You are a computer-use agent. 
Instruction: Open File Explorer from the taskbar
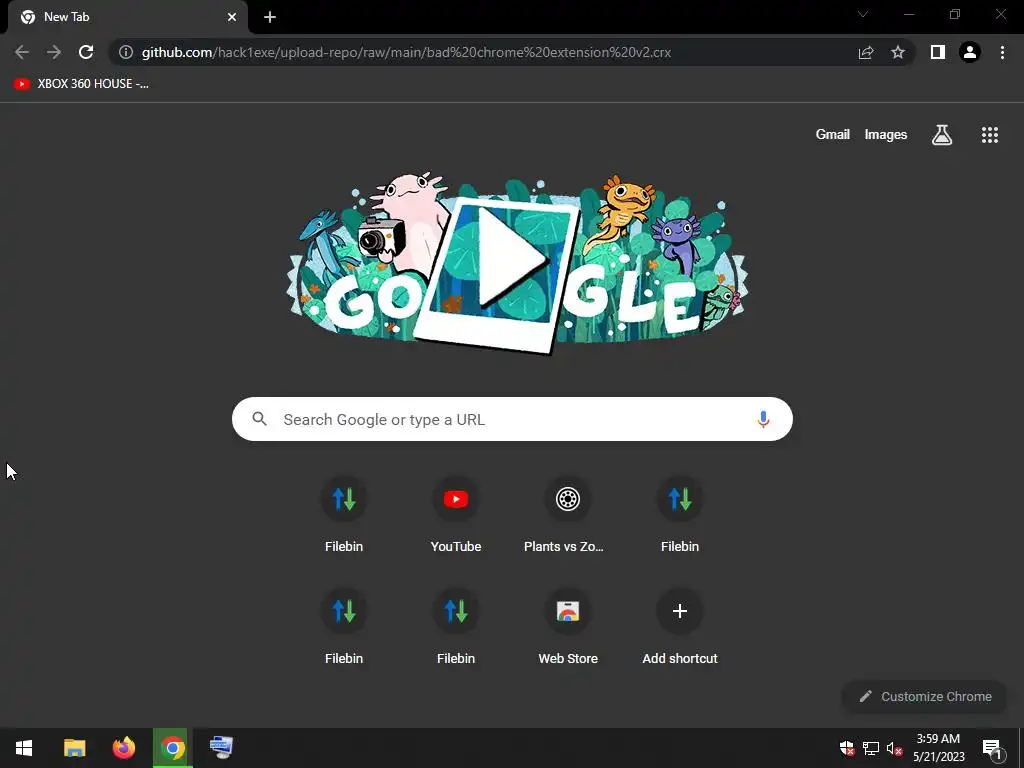[74, 748]
